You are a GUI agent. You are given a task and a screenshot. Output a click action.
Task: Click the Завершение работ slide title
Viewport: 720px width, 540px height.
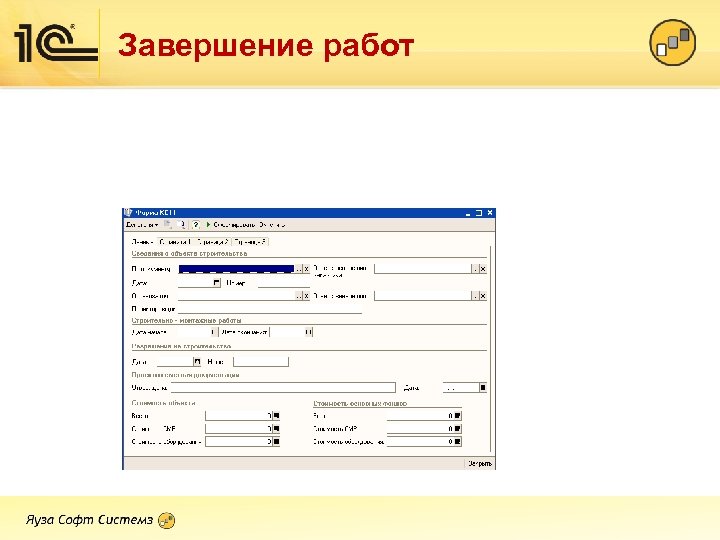pyautogui.click(x=266, y=45)
